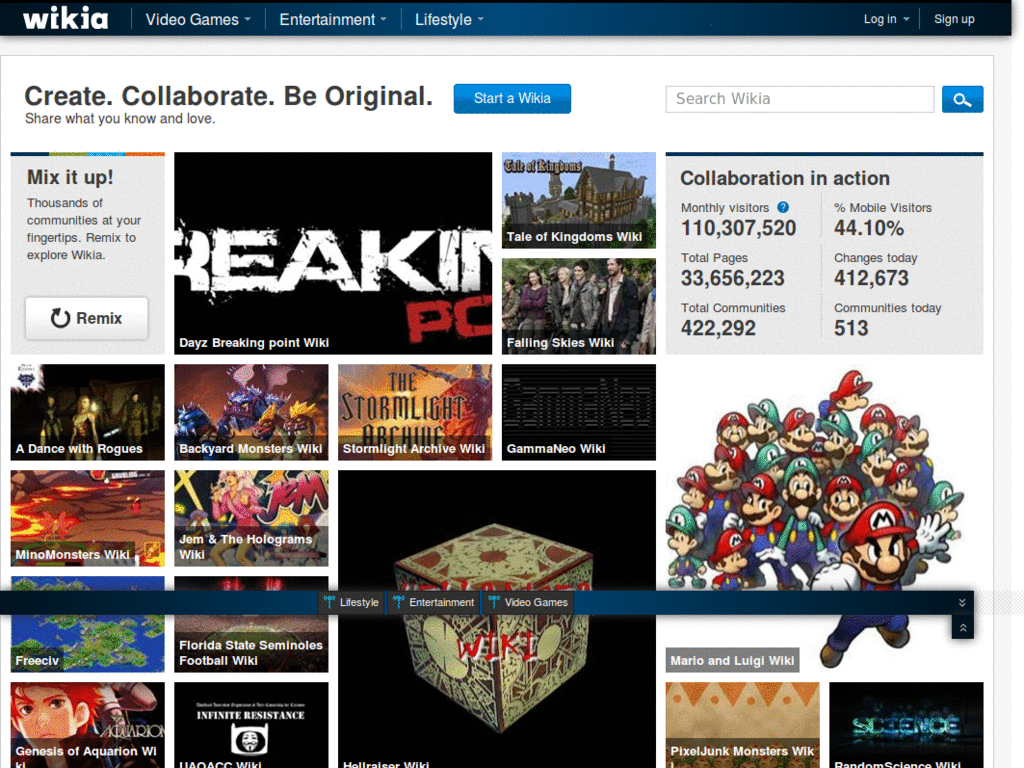Open the A Dance with Rogues tile
This screenshot has width=1024, height=768.
click(88, 412)
